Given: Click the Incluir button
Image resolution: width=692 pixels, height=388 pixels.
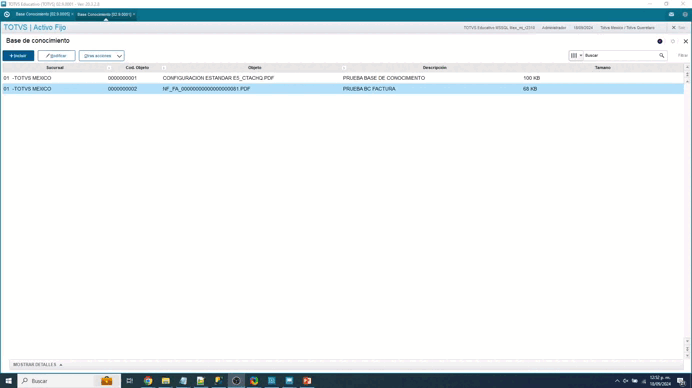Looking at the screenshot, I should pos(18,56).
